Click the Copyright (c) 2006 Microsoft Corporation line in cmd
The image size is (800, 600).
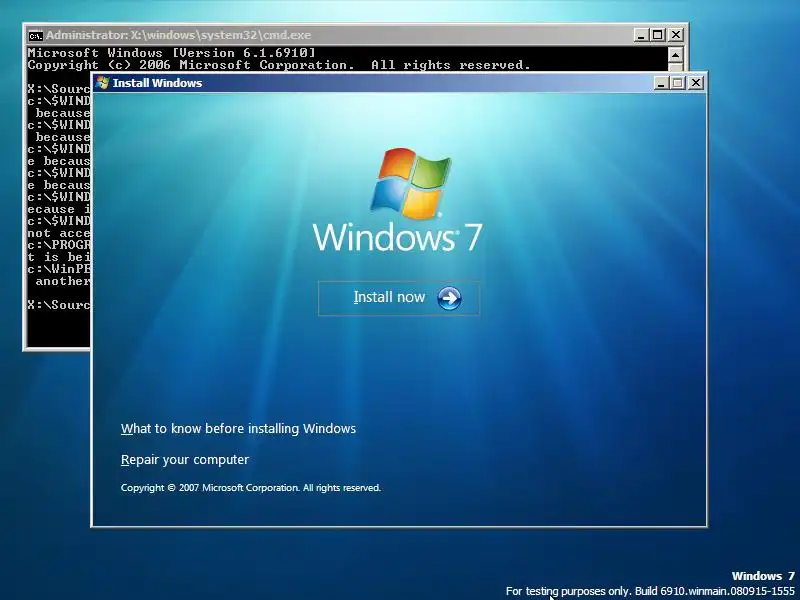279,65
